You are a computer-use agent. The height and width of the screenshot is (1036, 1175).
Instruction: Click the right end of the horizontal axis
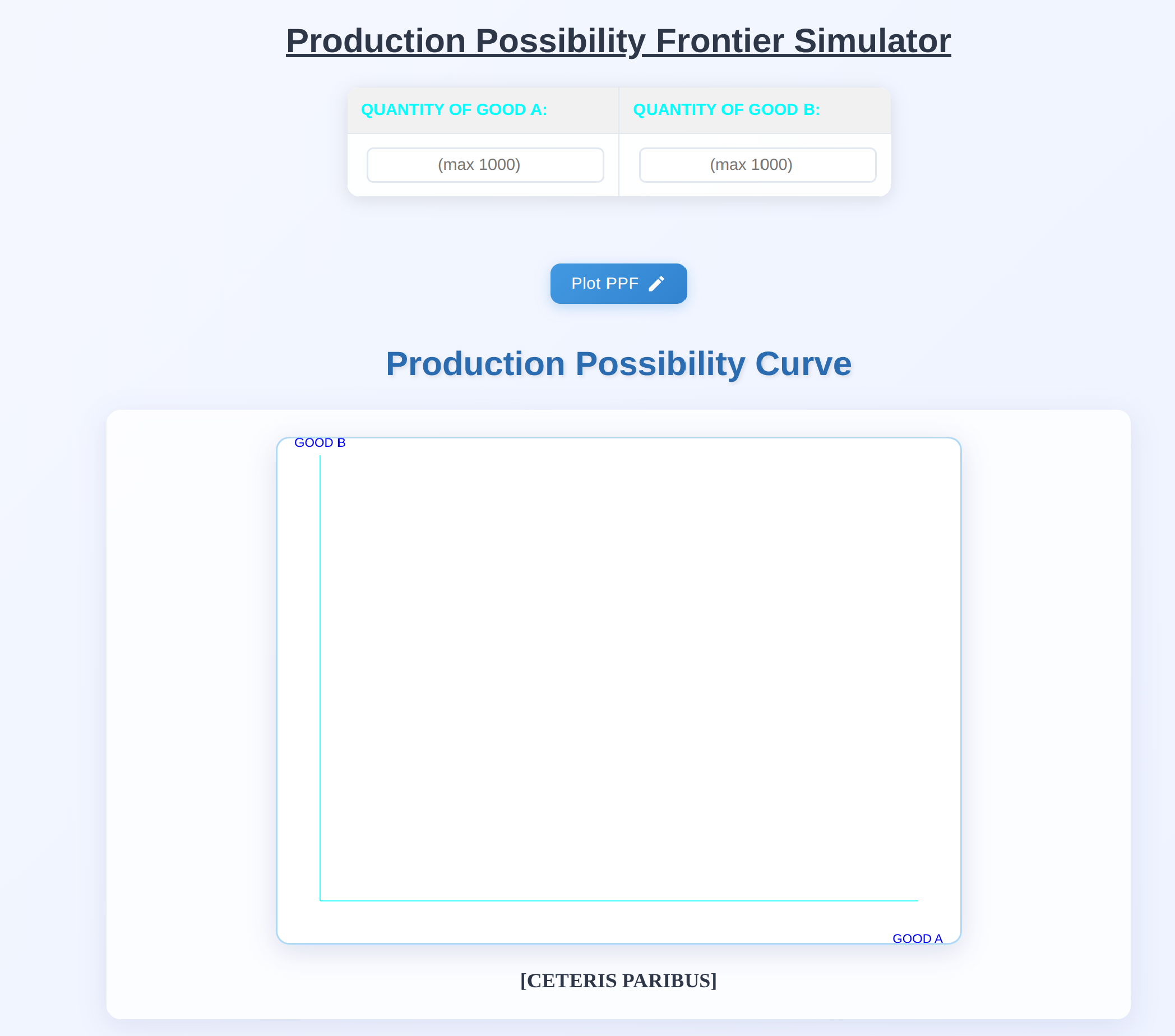pyautogui.click(x=917, y=901)
